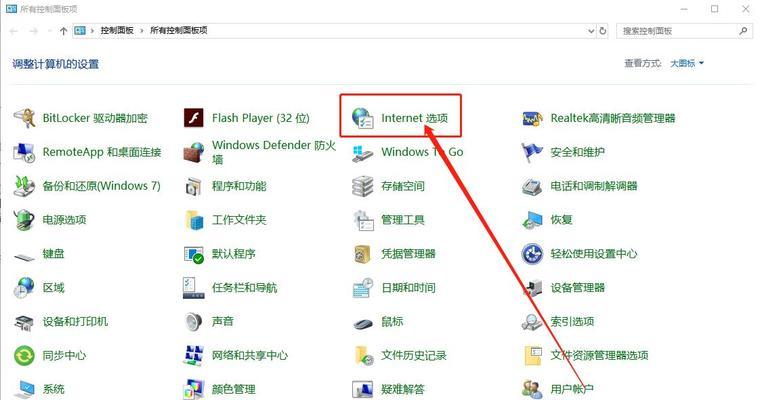Open the 程序和功能 icon
Image resolution: width=760 pixels, height=400 pixels.
click(x=194, y=186)
